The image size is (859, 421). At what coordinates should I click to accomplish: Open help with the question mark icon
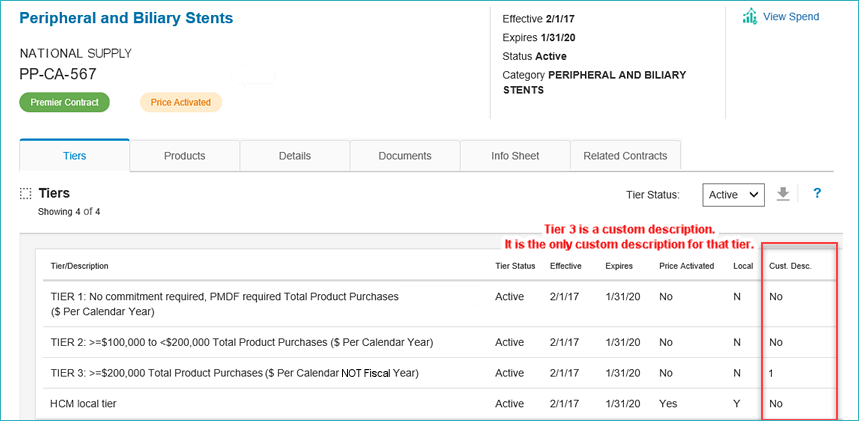click(x=817, y=194)
